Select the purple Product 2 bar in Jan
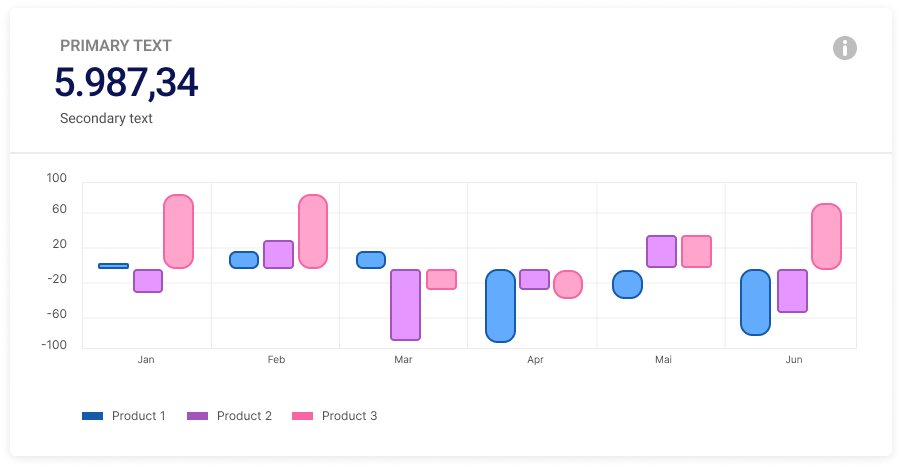 [x=148, y=281]
